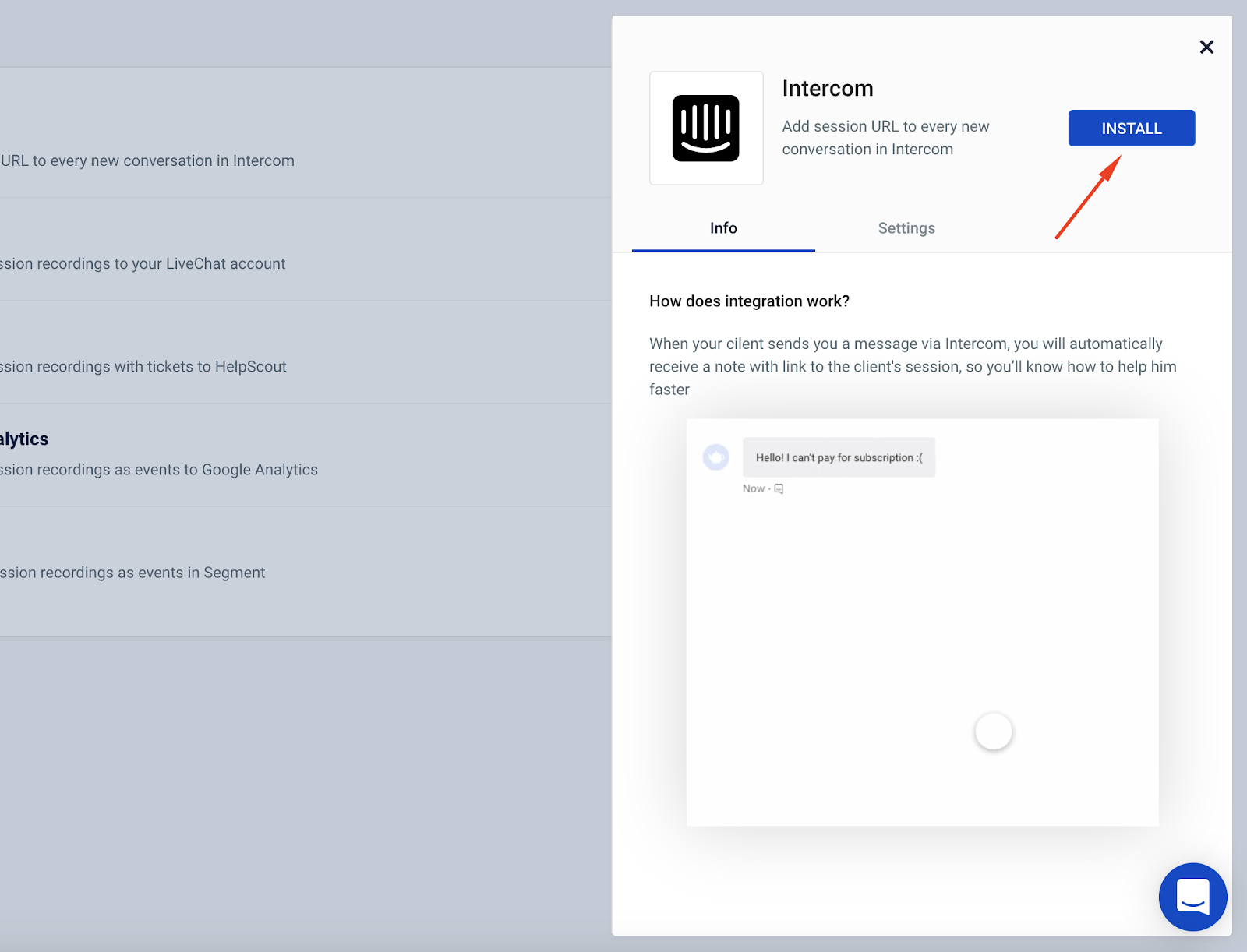The width and height of the screenshot is (1247, 952).
Task: Click the heading How does integration work
Action: pyautogui.click(x=749, y=301)
